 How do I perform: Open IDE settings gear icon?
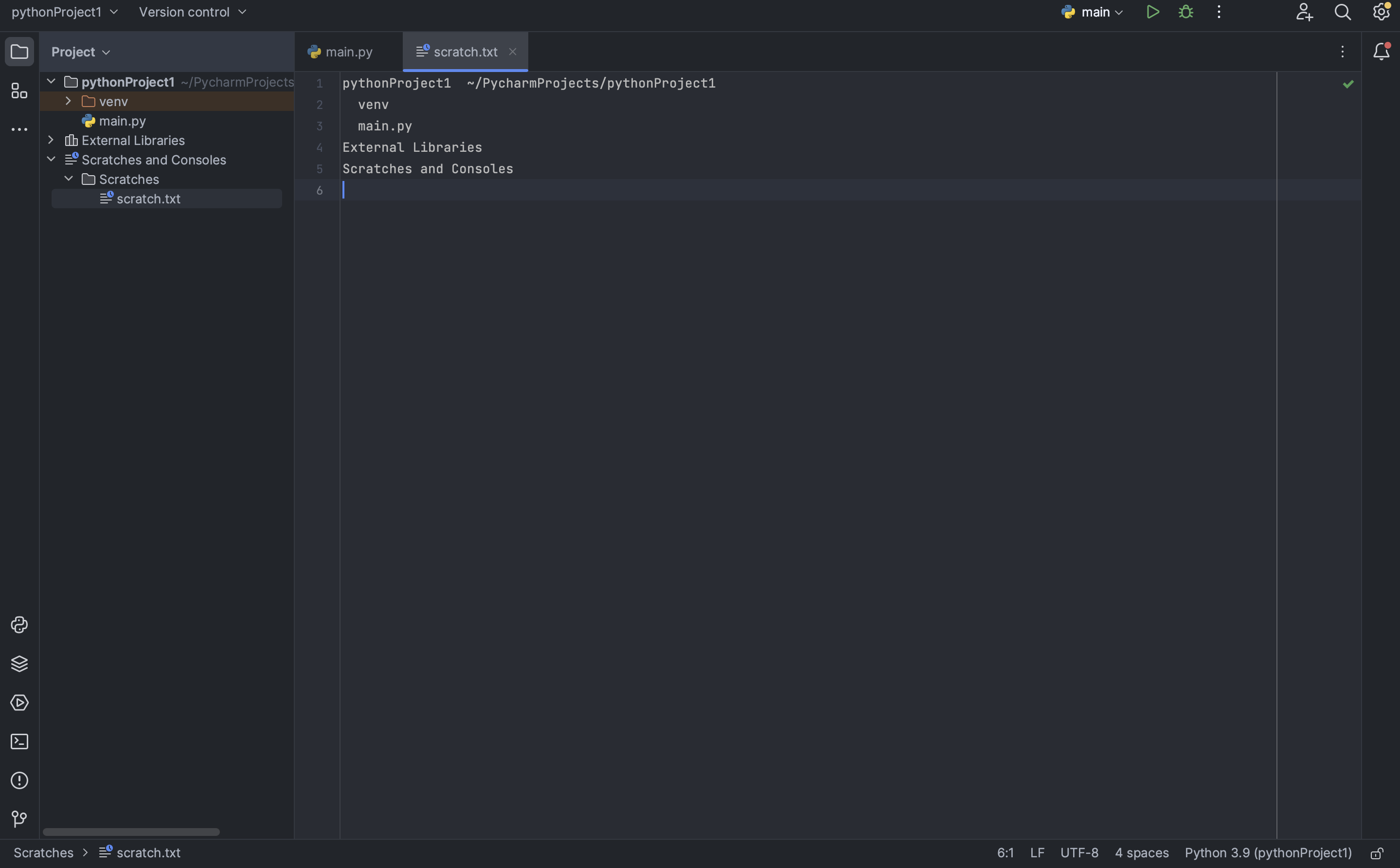click(x=1381, y=12)
